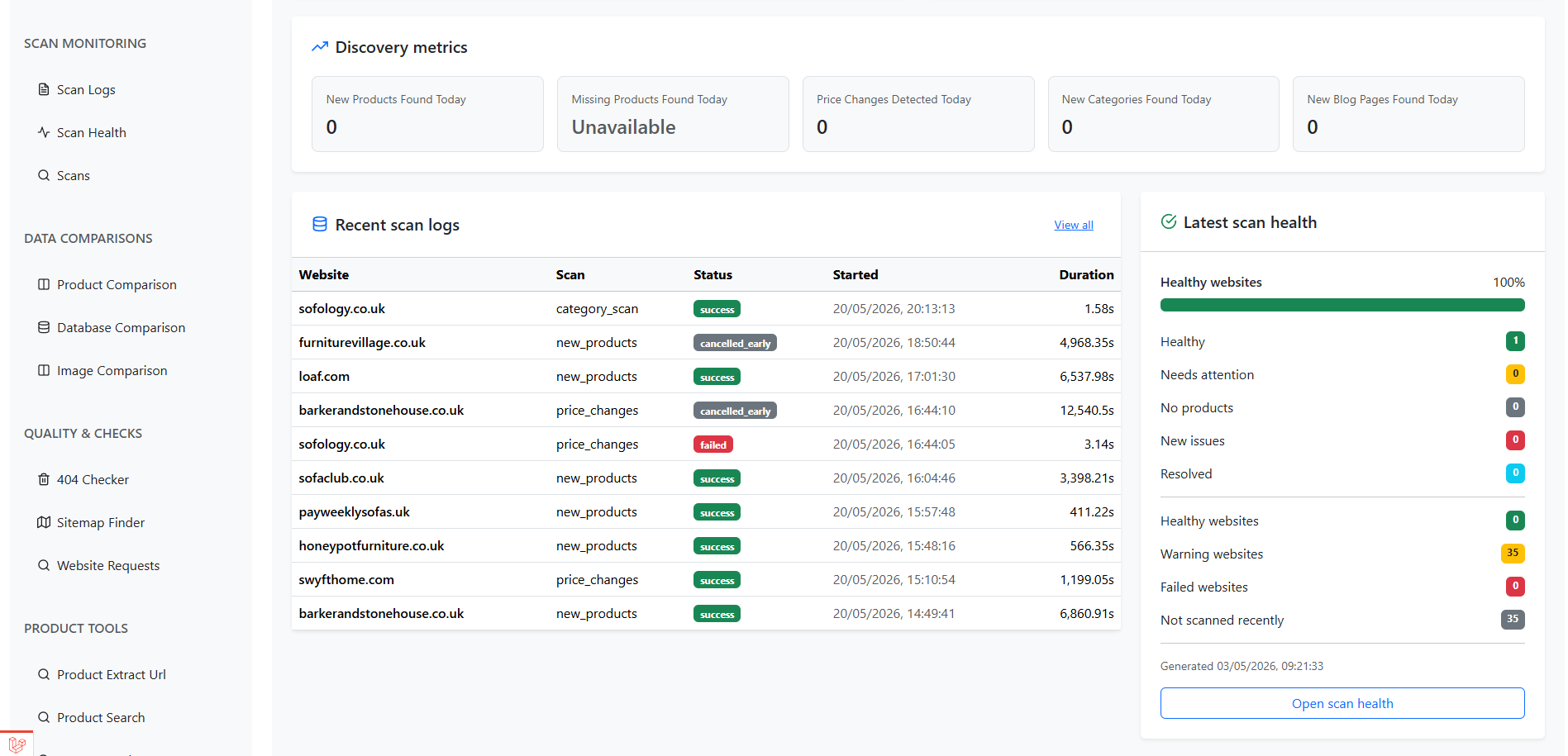Click the Generated 03/05/2026 timestamp text
This screenshot has width=1568, height=756.
[1242, 666]
